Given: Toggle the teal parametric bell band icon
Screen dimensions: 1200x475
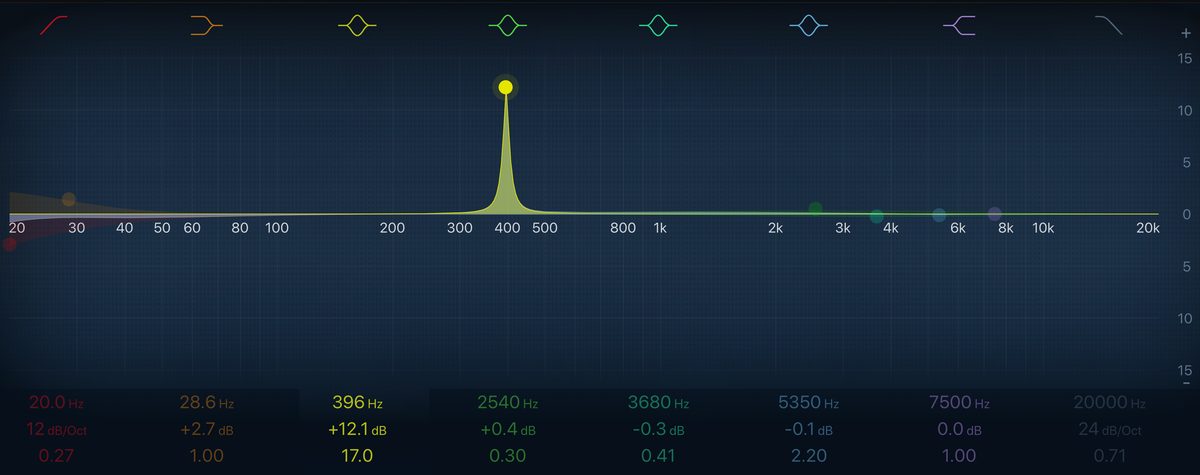Looking at the screenshot, I should 658,26.
